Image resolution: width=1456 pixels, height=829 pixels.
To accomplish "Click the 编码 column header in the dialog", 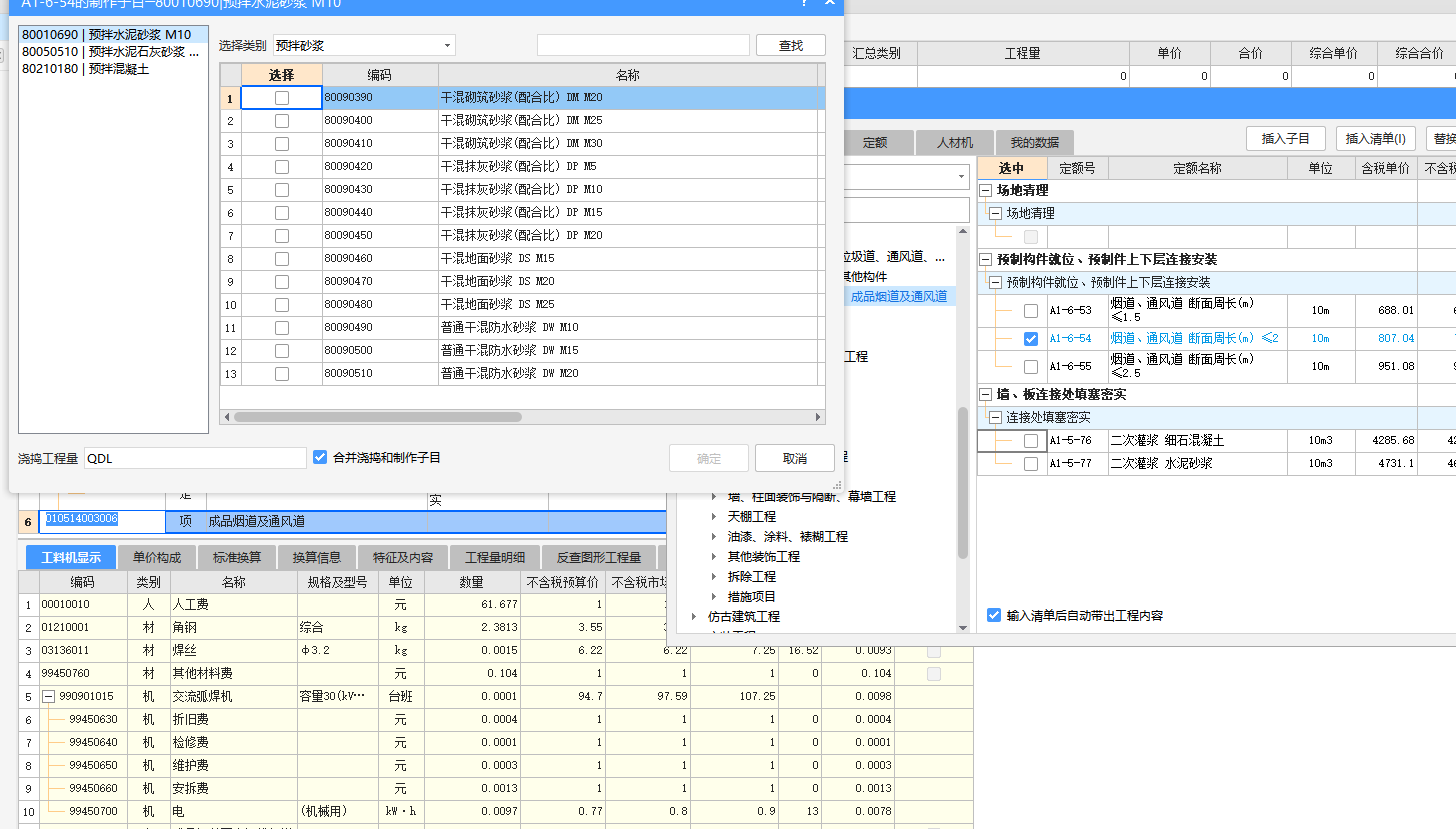I will [x=380, y=75].
